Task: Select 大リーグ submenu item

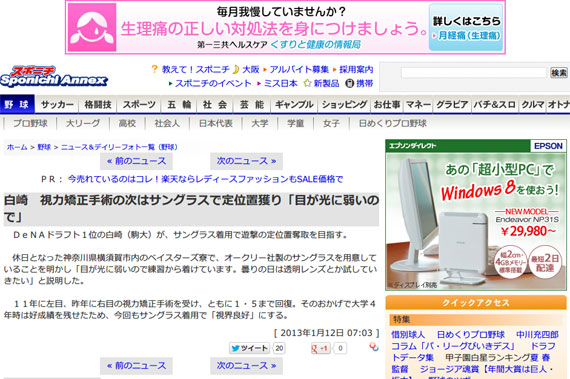Action: tap(83, 124)
